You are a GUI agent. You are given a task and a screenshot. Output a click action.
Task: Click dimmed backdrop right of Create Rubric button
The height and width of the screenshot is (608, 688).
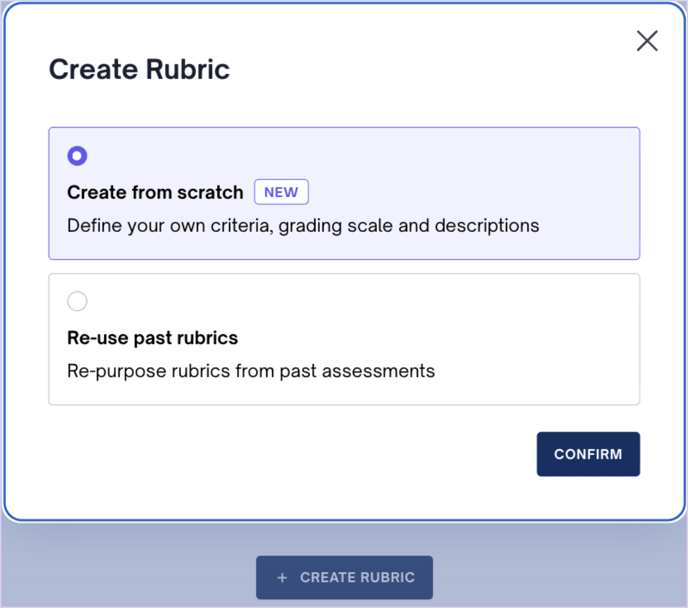(560, 577)
